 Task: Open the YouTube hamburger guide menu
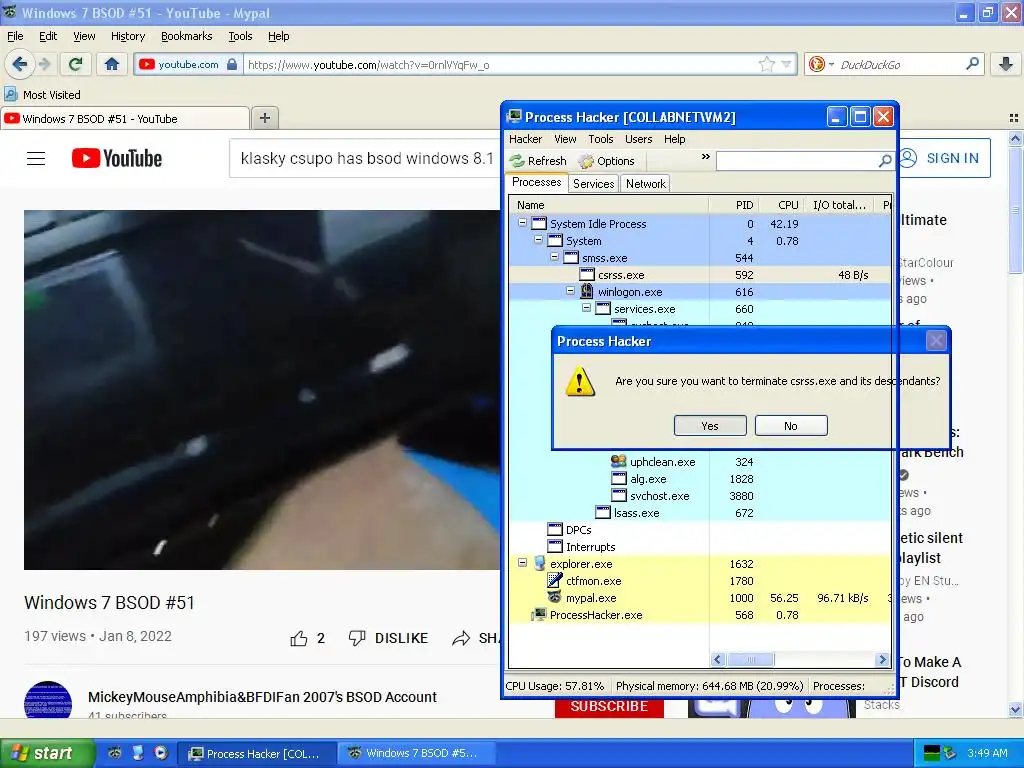(x=36, y=159)
